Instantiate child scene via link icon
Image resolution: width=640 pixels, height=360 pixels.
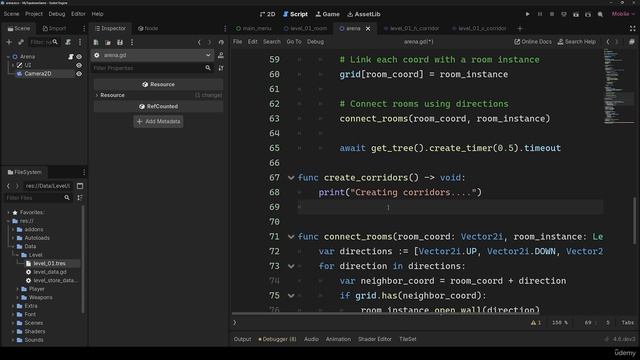point(20,42)
